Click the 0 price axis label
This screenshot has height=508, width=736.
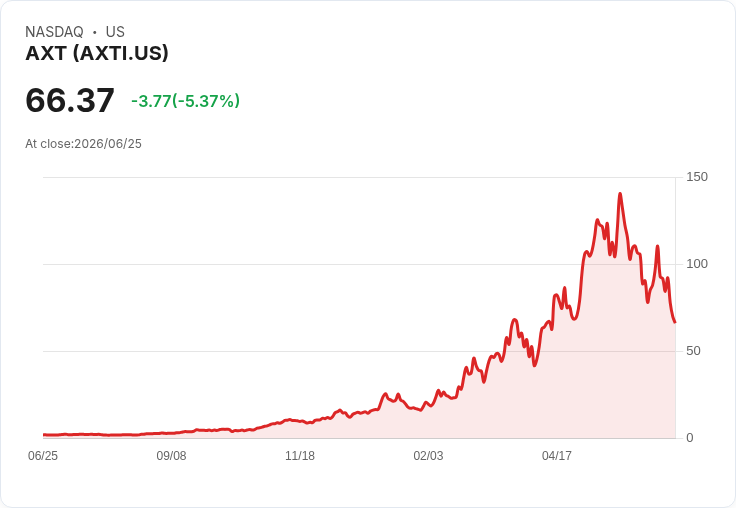pyautogui.click(x=690, y=438)
